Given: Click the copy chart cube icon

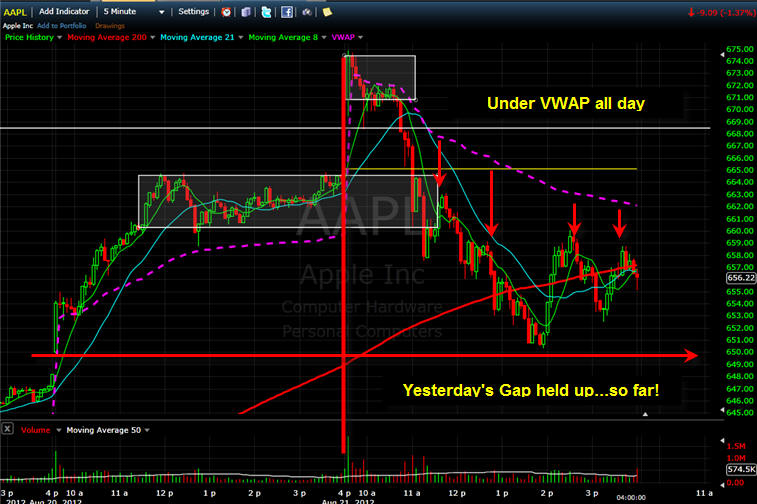Looking at the screenshot, I should 246,12.
